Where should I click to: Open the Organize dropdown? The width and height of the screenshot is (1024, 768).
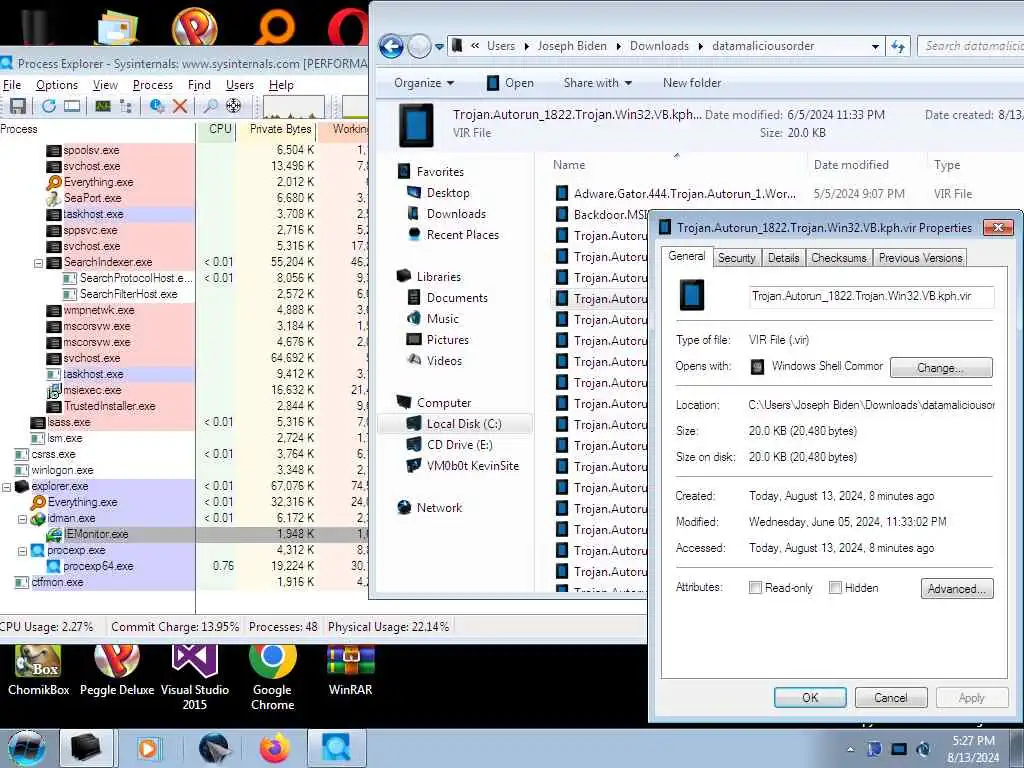click(424, 83)
